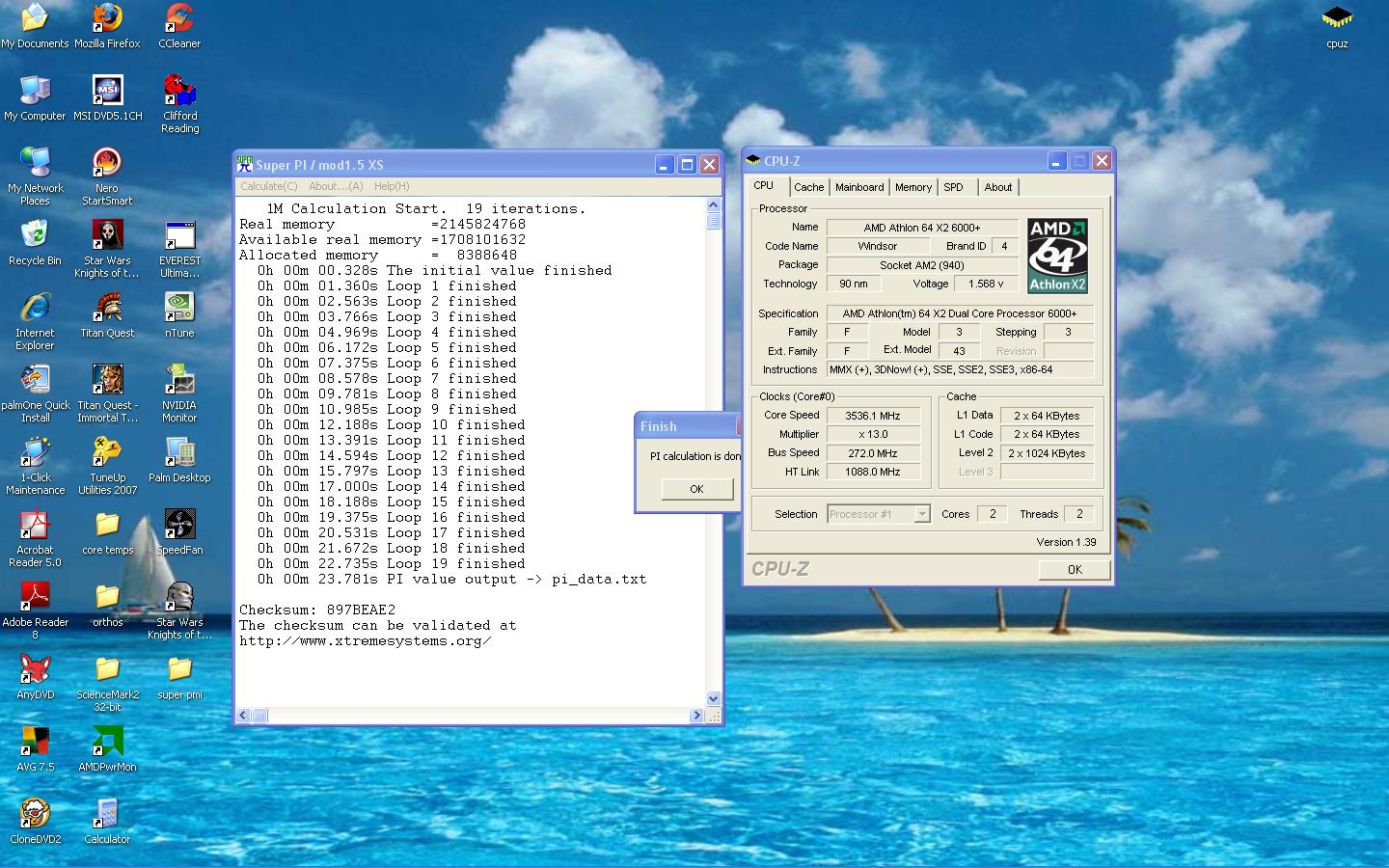
Task: Launch Nero StartSmart shortcut
Action: tap(107, 176)
